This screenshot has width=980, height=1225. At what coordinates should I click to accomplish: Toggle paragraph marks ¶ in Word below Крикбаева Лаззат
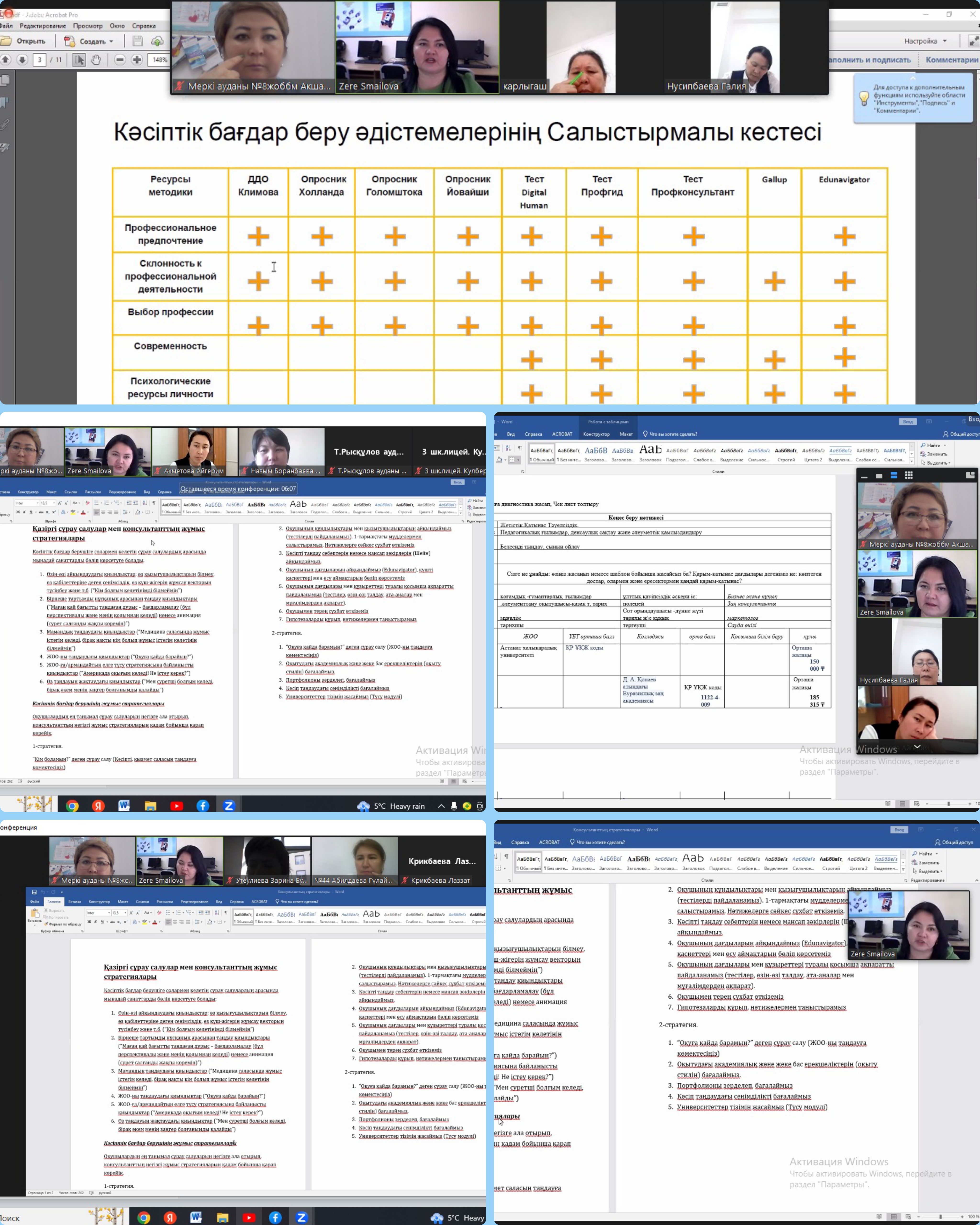(226, 913)
